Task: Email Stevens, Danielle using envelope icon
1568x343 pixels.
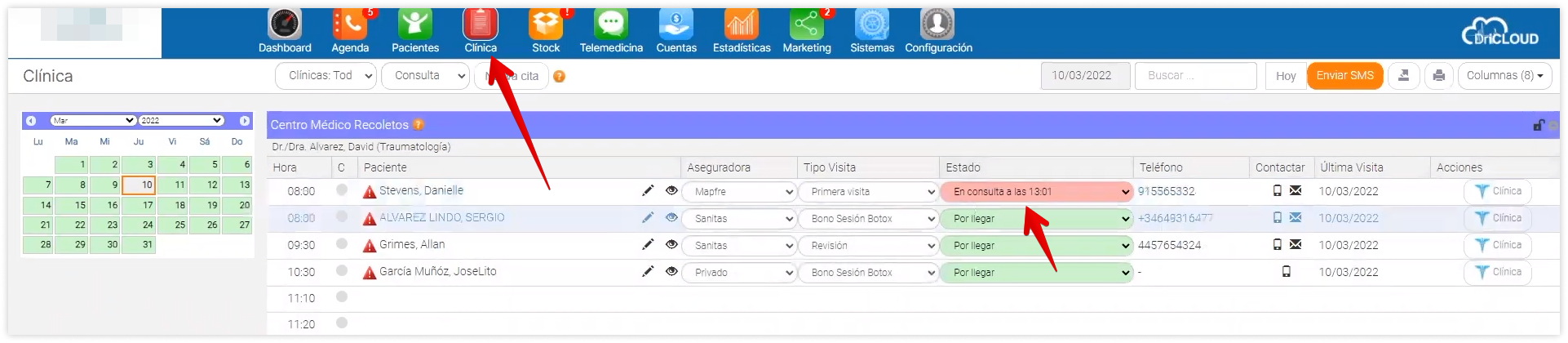Action: pyautogui.click(x=1296, y=191)
